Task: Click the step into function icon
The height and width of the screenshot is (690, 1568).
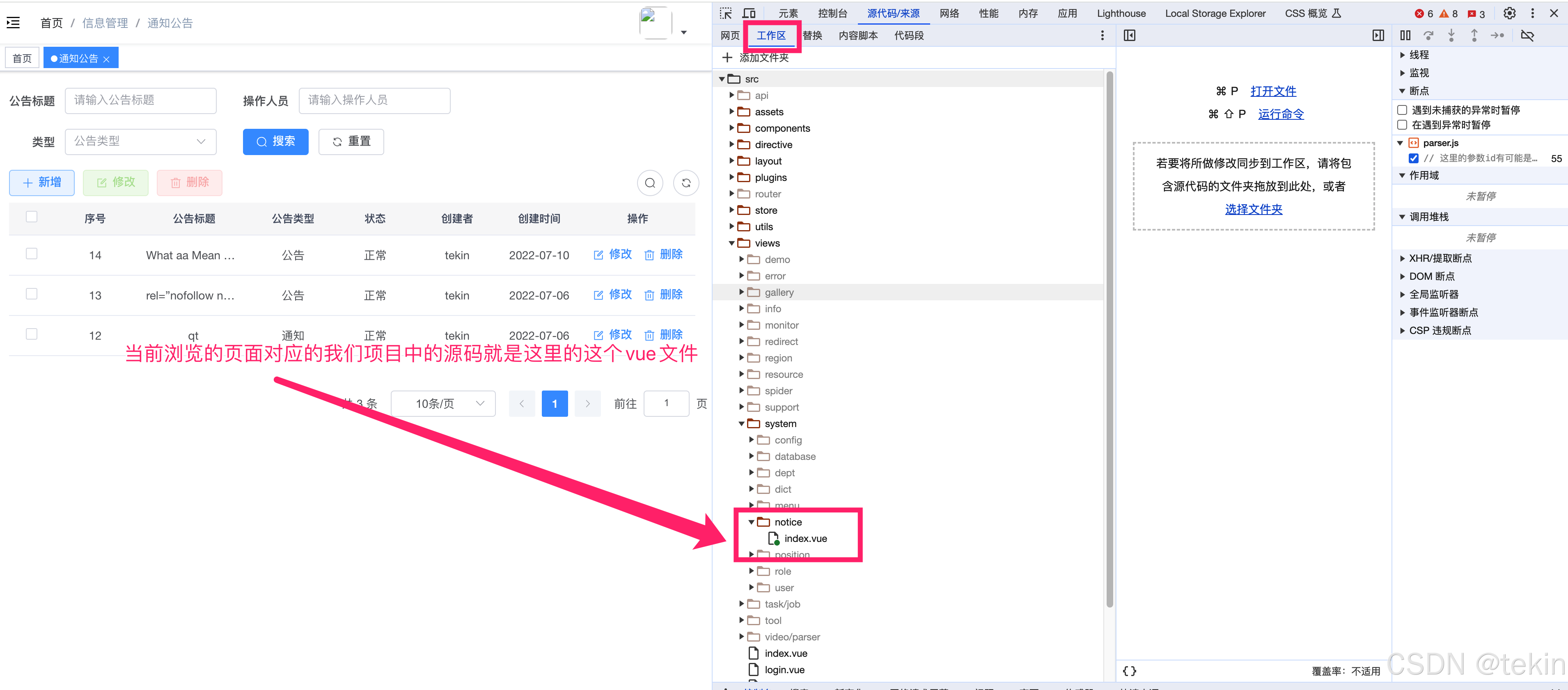Action: point(1451,35)
